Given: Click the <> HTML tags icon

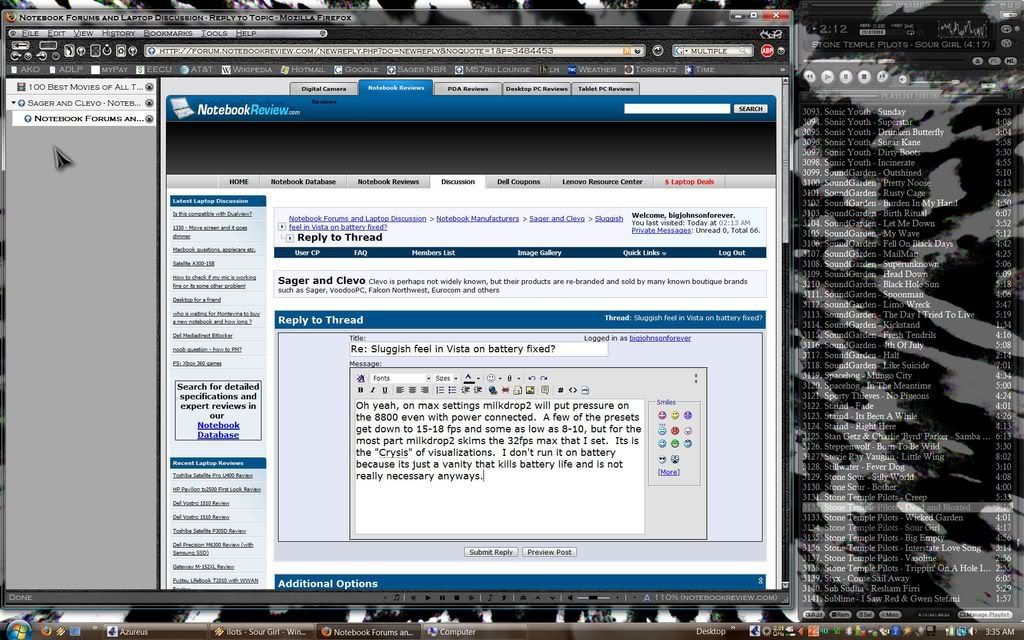Looking at the screenshot, I should tap(573, 391).
